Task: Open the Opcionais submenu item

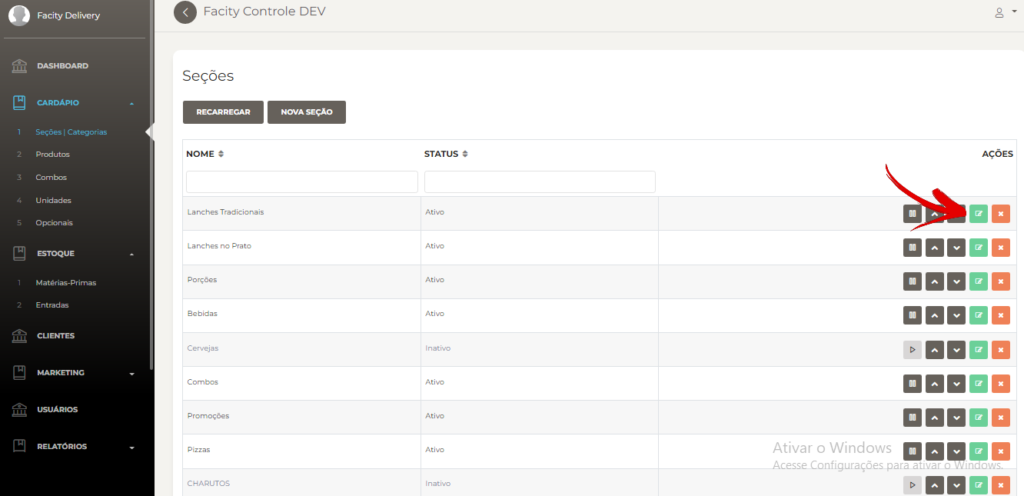Action: pos(54,223)
